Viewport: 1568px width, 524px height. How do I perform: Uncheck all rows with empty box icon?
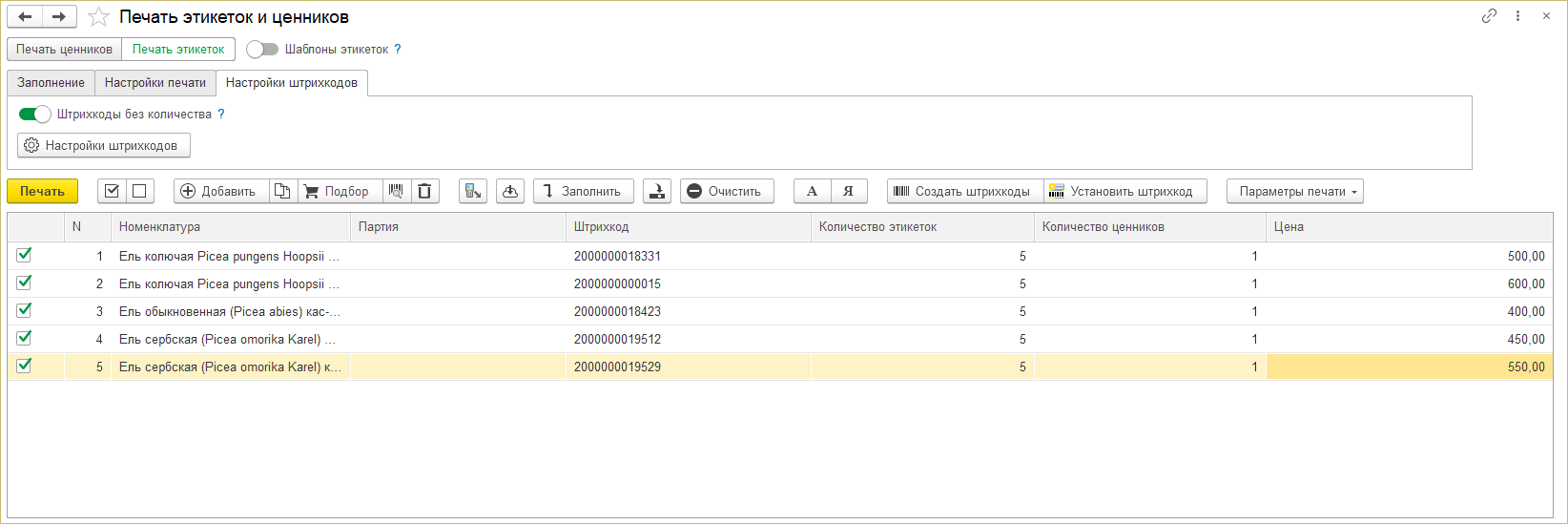139,191
